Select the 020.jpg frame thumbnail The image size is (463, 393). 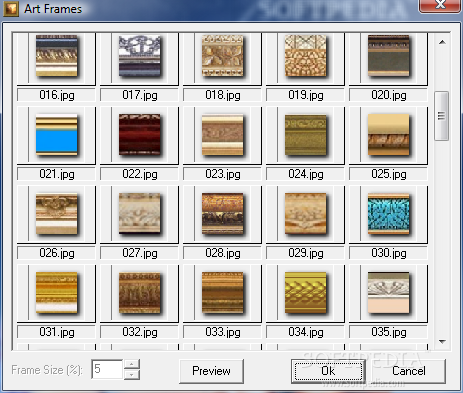[389, 56]
